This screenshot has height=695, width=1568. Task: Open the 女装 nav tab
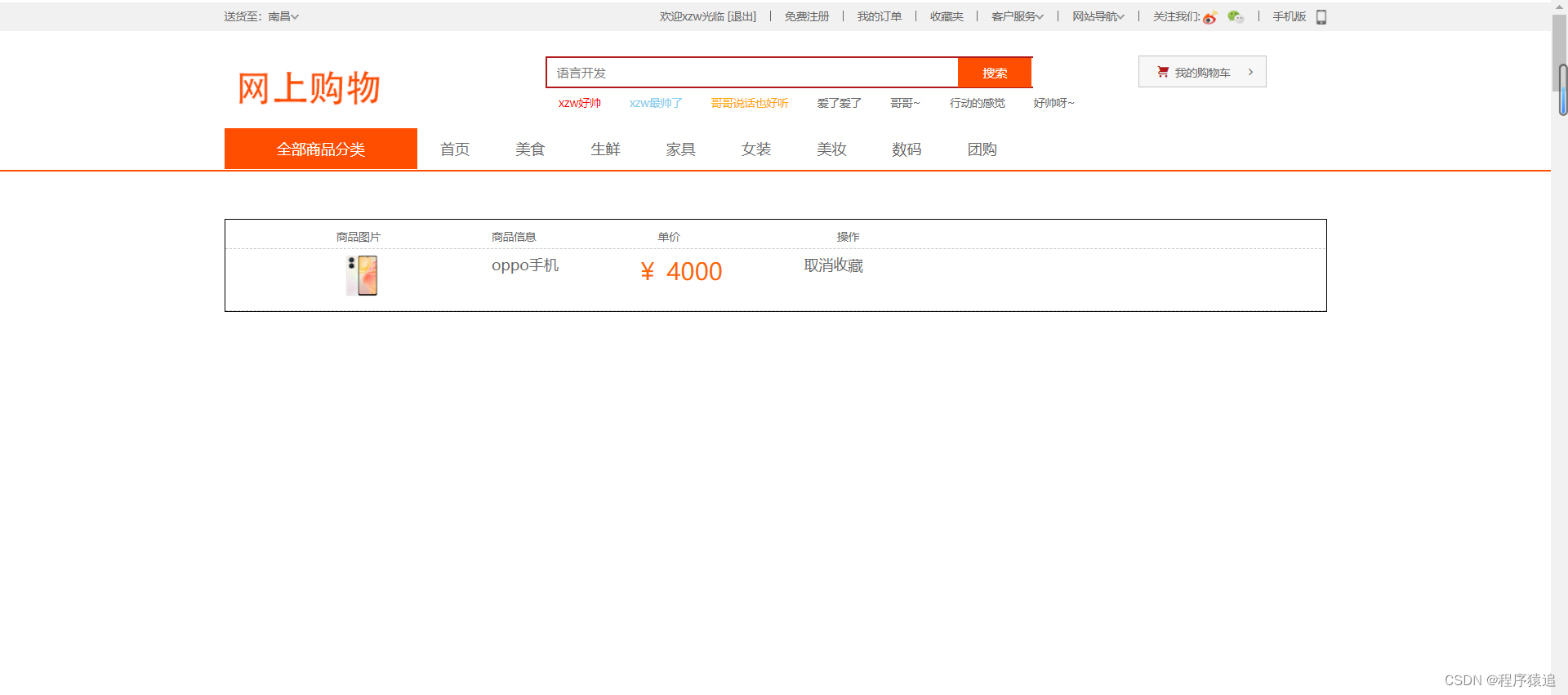[756, 149]
